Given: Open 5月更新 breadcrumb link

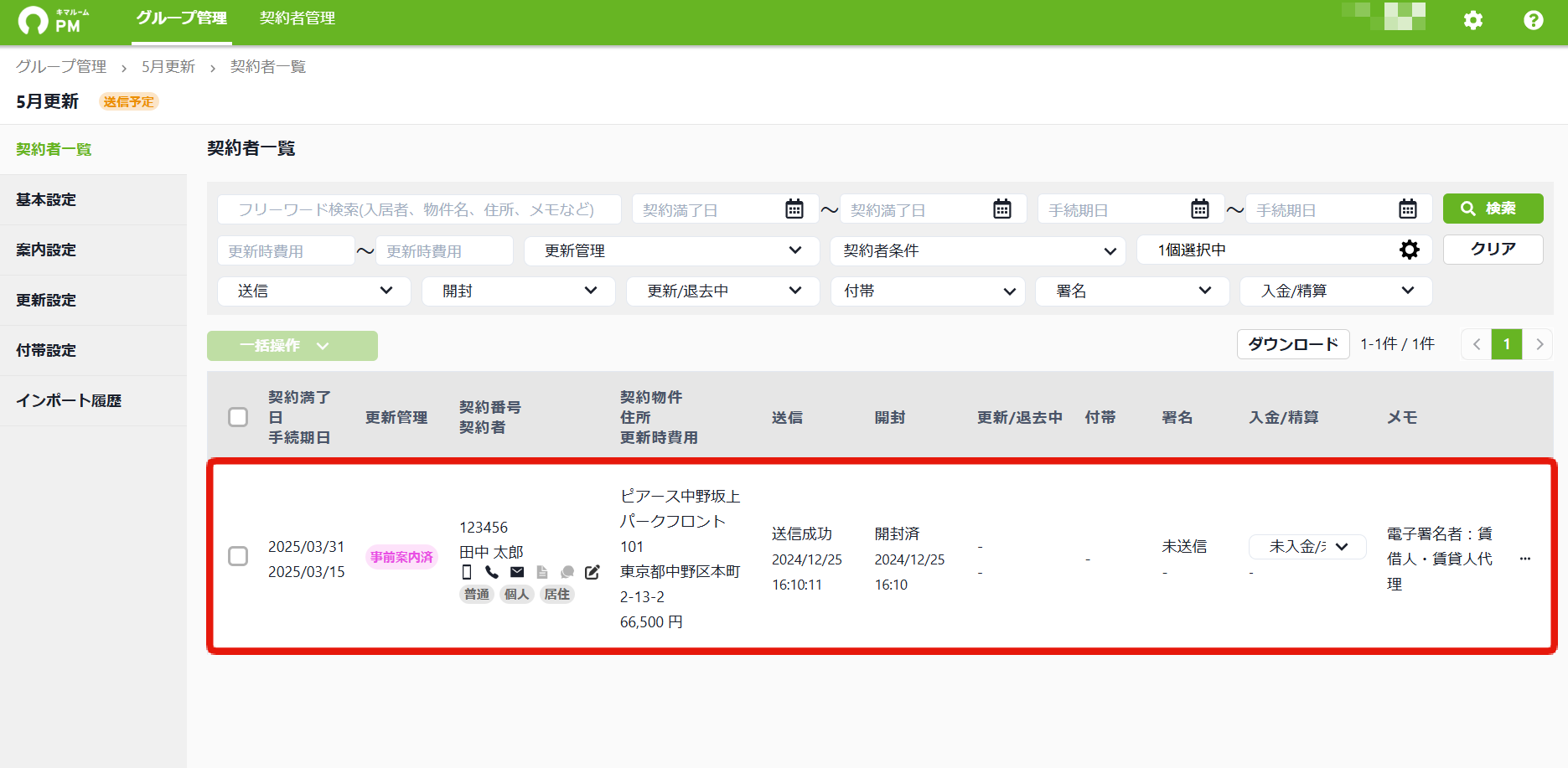Looking at the screenshot, I should (168, 66).
